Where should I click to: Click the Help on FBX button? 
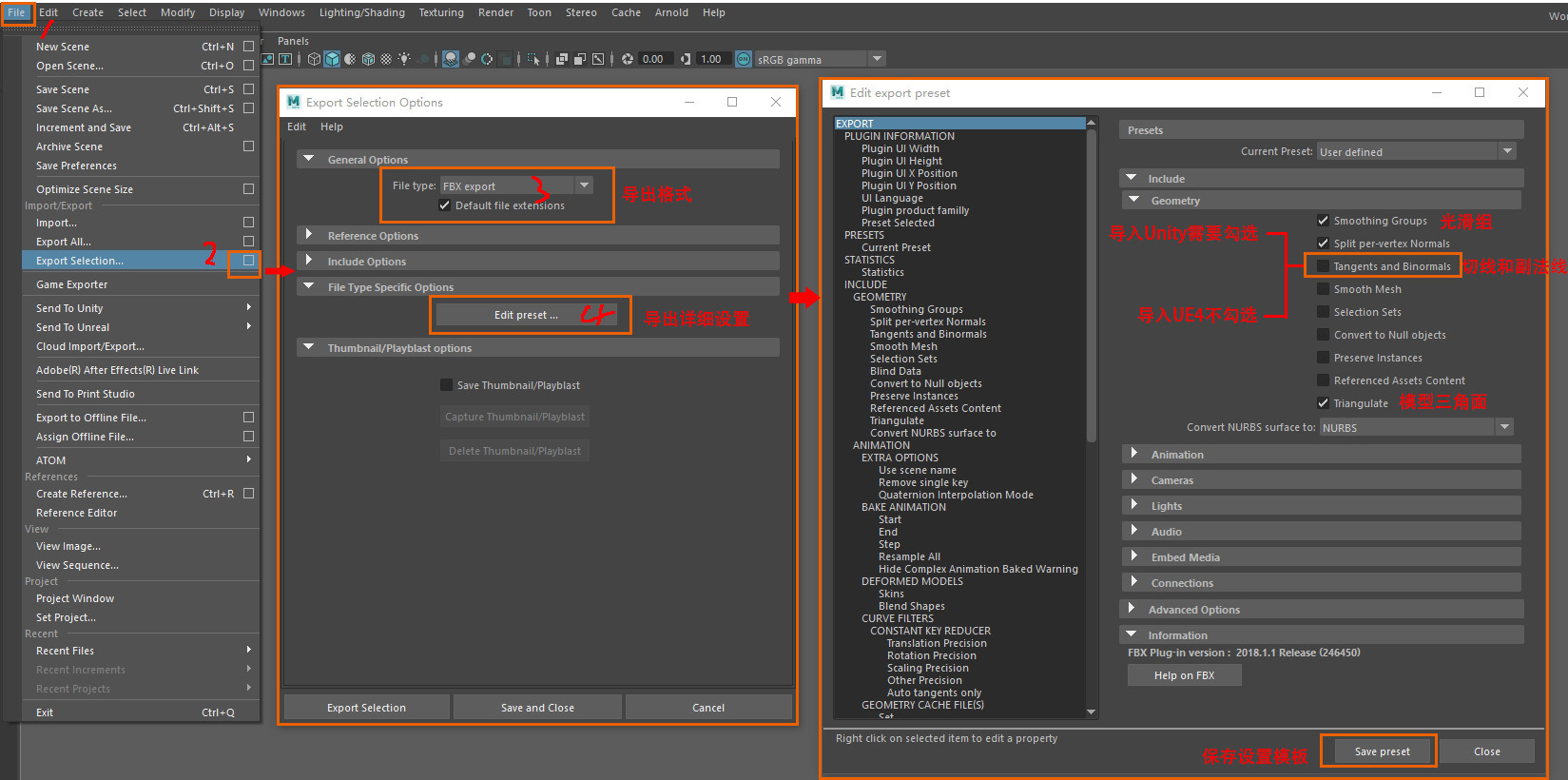1184,675
